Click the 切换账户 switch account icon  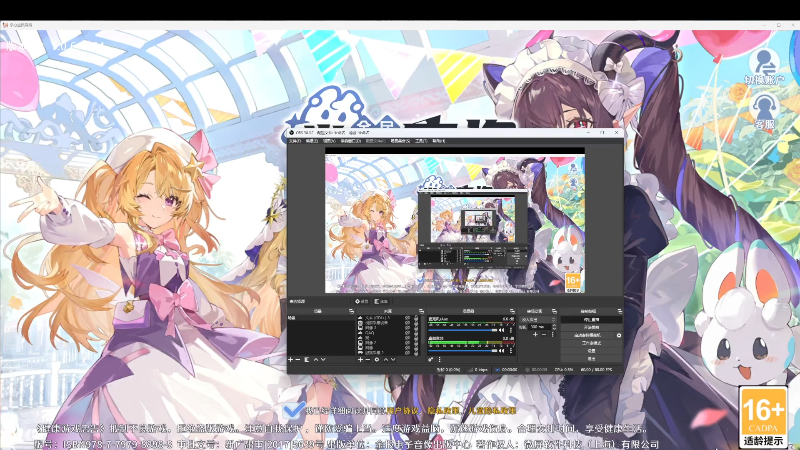765,67
